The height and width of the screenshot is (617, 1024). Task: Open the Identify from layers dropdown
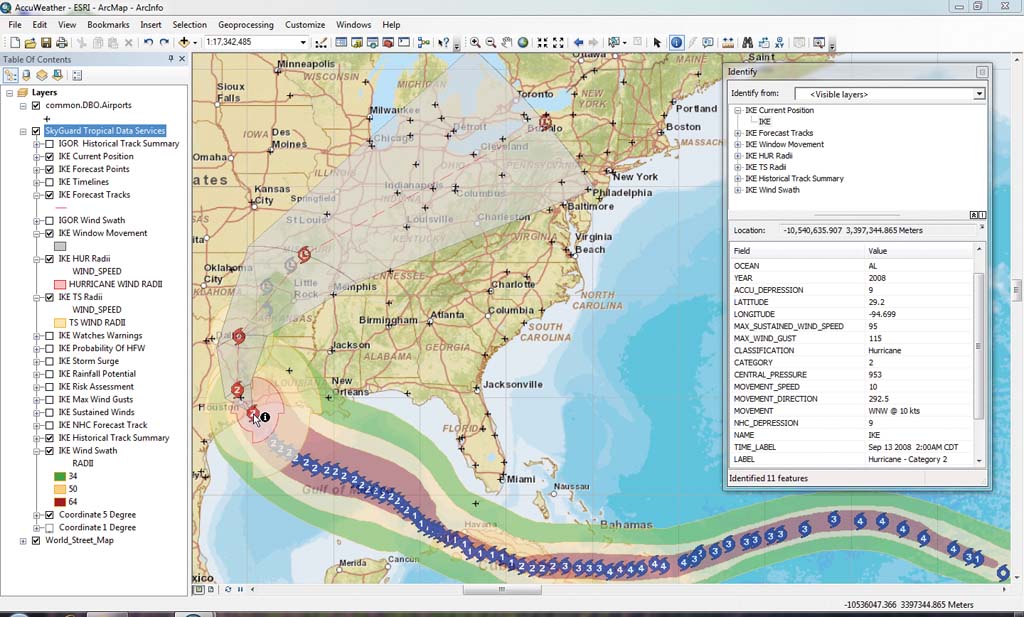[x=979, y=94]
